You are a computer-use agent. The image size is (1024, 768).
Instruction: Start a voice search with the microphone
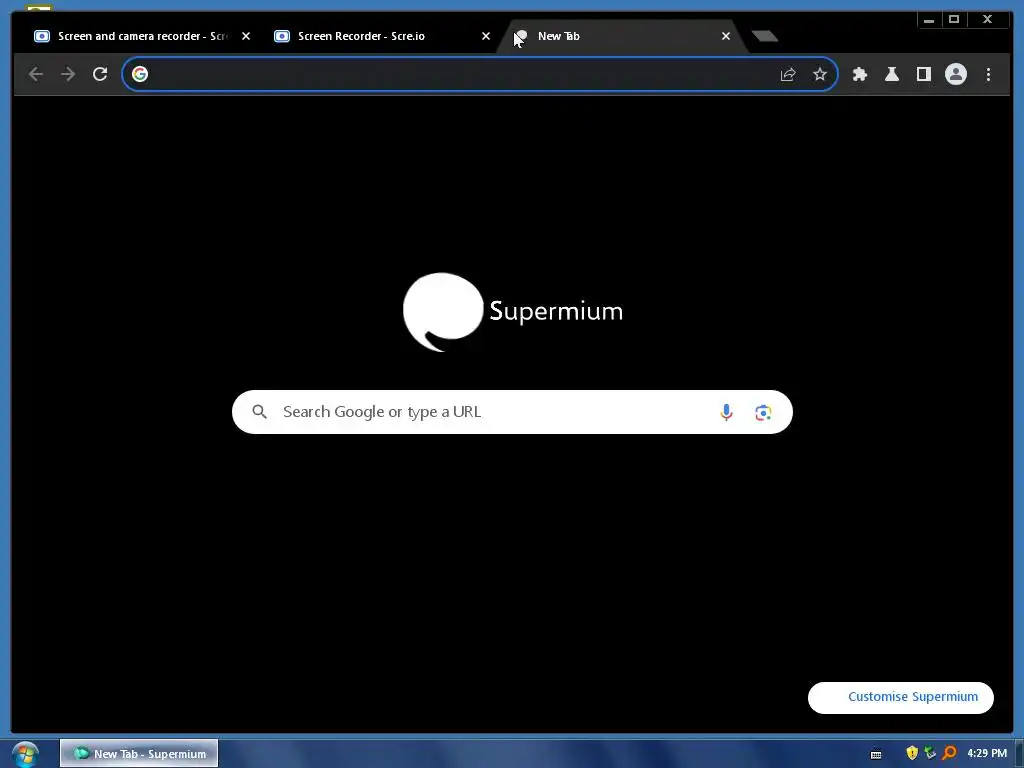[726, 412]
